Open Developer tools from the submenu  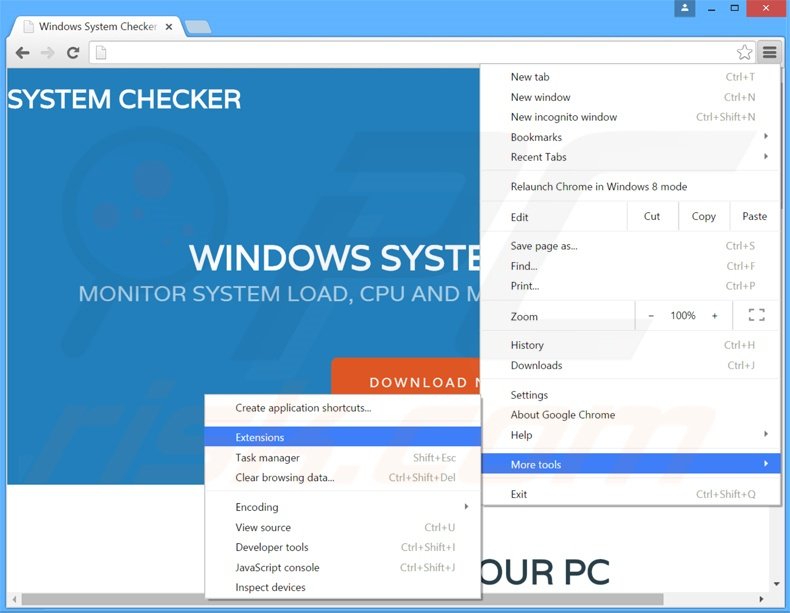(x=343, y=547)
